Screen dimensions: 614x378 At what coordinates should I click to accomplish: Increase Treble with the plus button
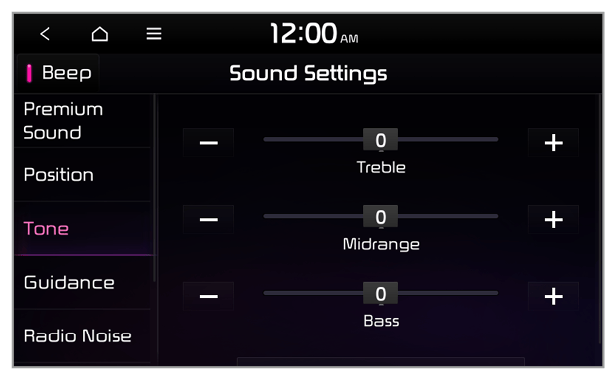tap(553, 143)
